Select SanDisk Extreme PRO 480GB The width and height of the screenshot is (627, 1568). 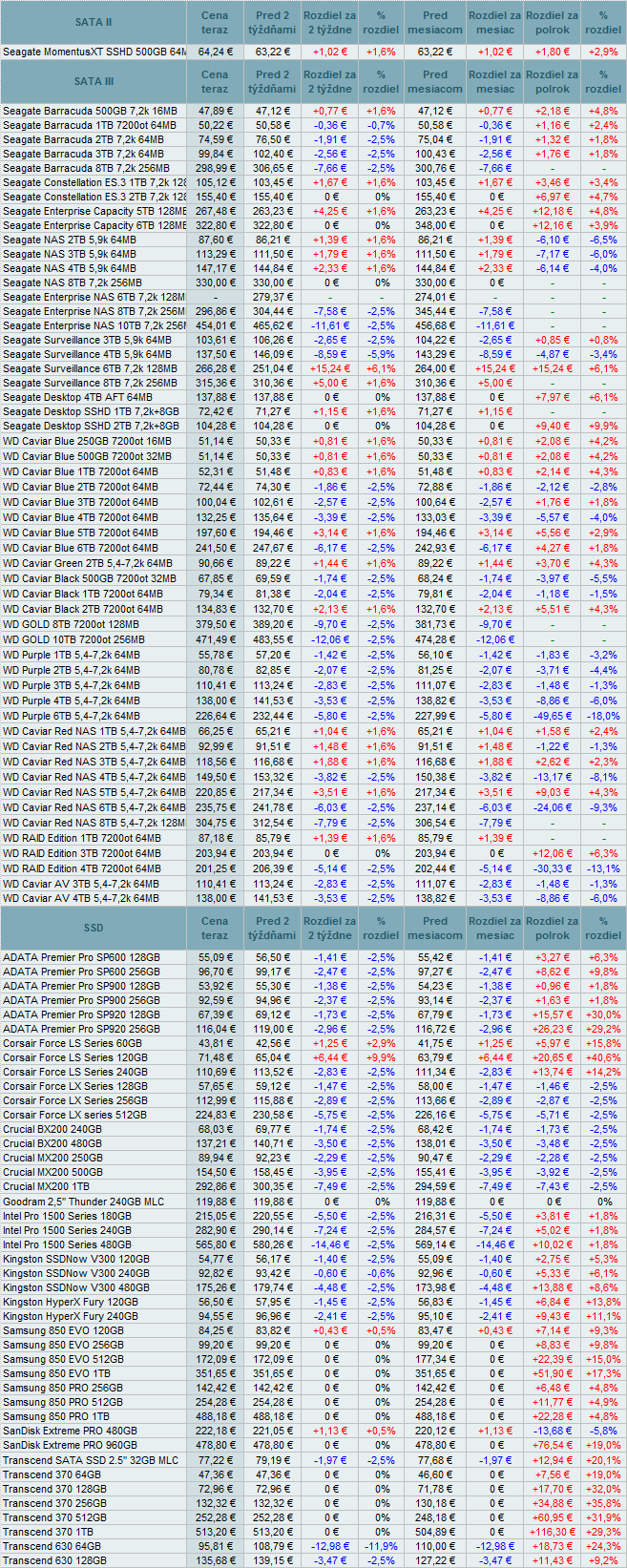(70, 1431)
